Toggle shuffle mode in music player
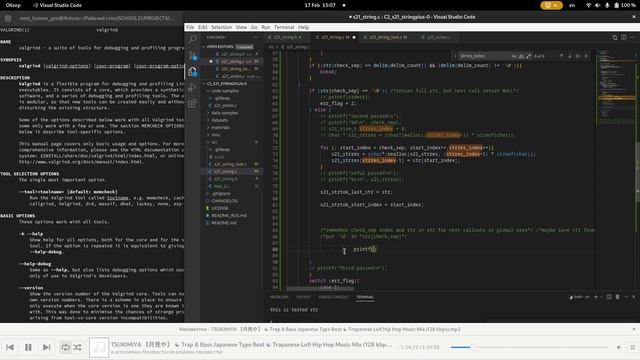Image resolution: width=640 pixels, height=360 pixels. click(78, 347)
